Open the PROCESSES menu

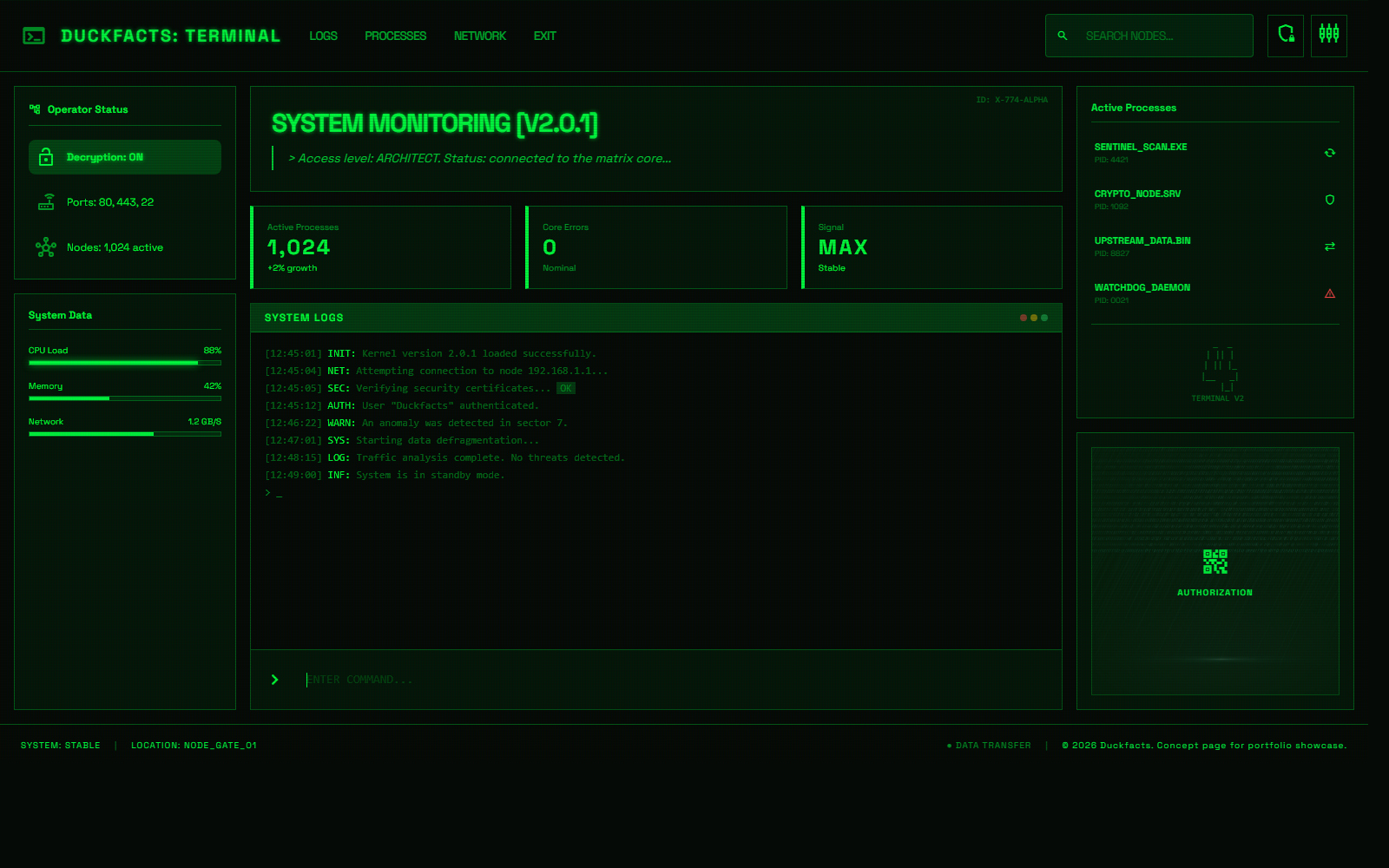click(396, 36)
